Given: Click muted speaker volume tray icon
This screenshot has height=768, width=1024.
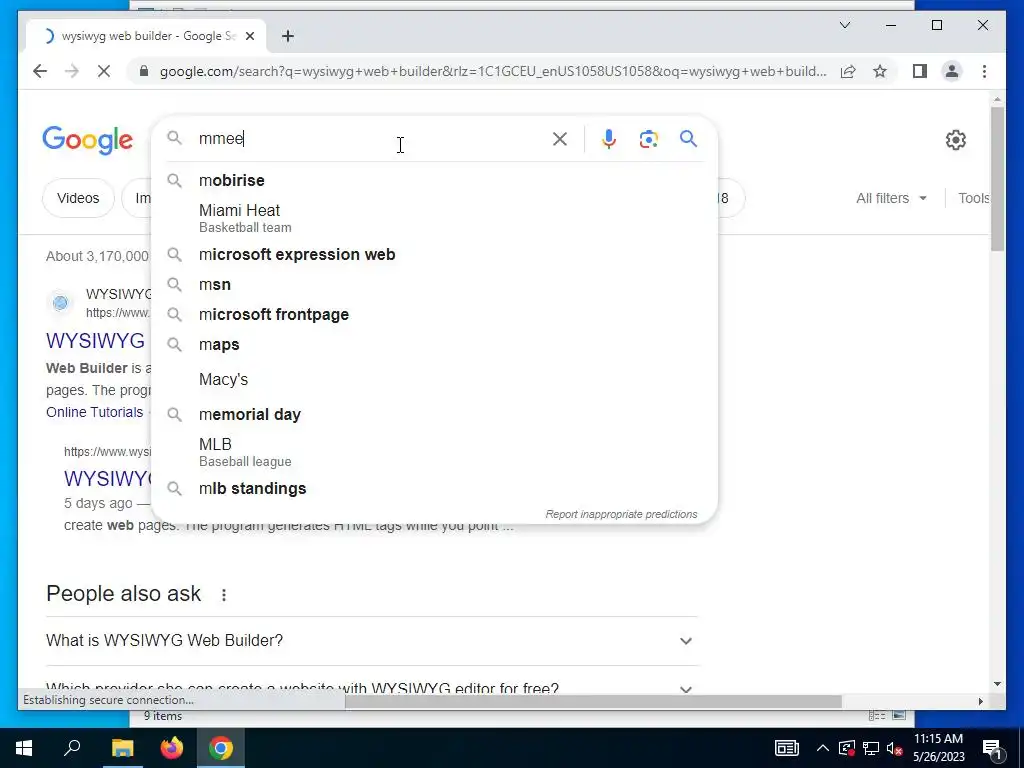Looking at the screenshot, I should (x=895, y=748).
